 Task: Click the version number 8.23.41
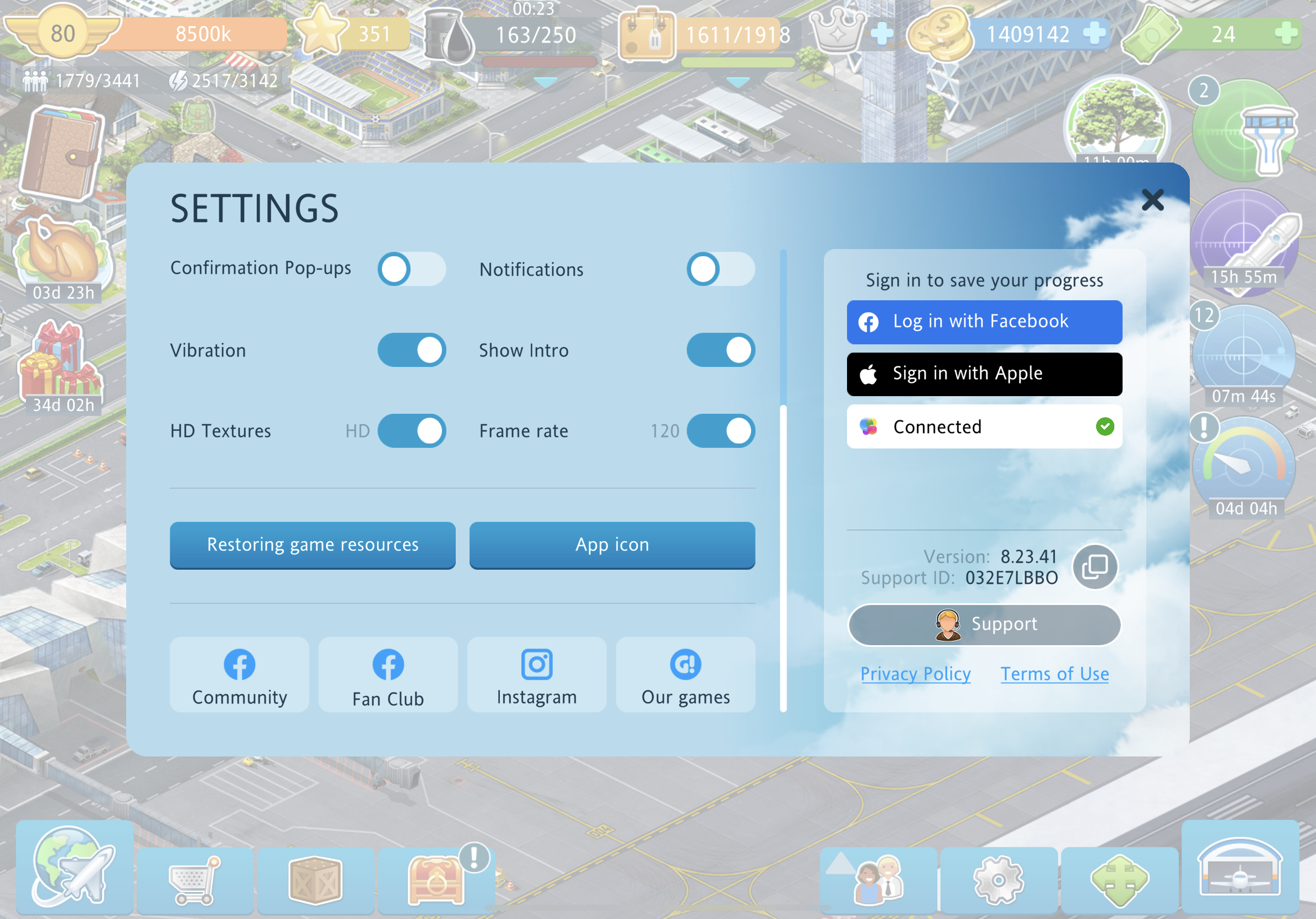1029,556
